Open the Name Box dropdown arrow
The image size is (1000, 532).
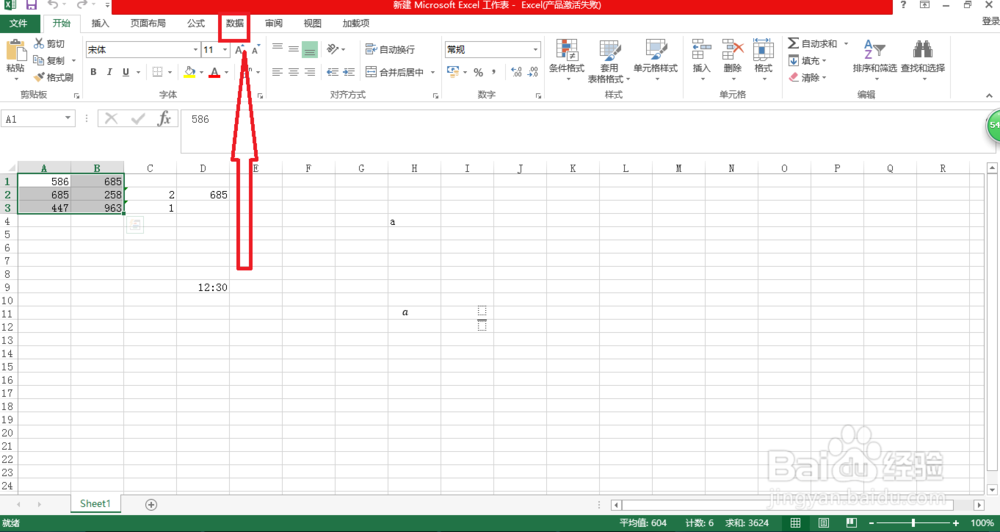pos(68,119)
